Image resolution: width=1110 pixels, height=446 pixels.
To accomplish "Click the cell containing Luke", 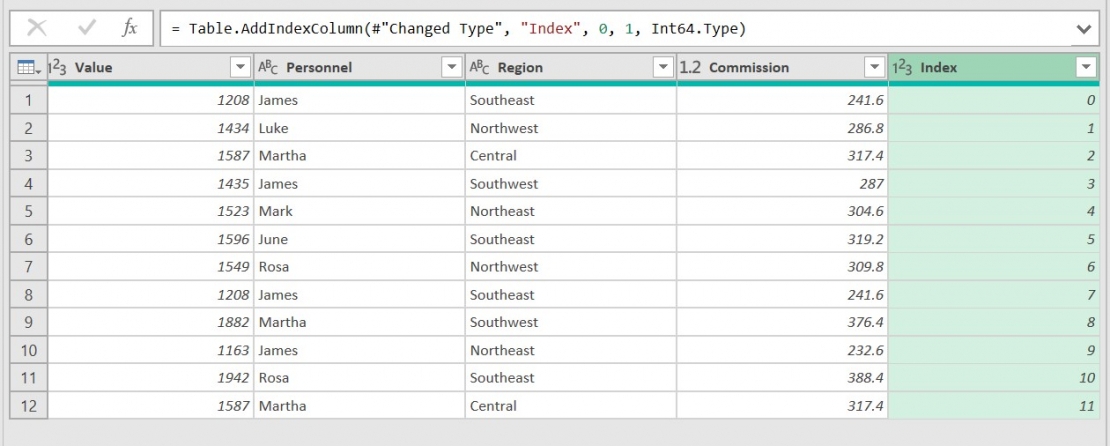I will tap(359, 128).
